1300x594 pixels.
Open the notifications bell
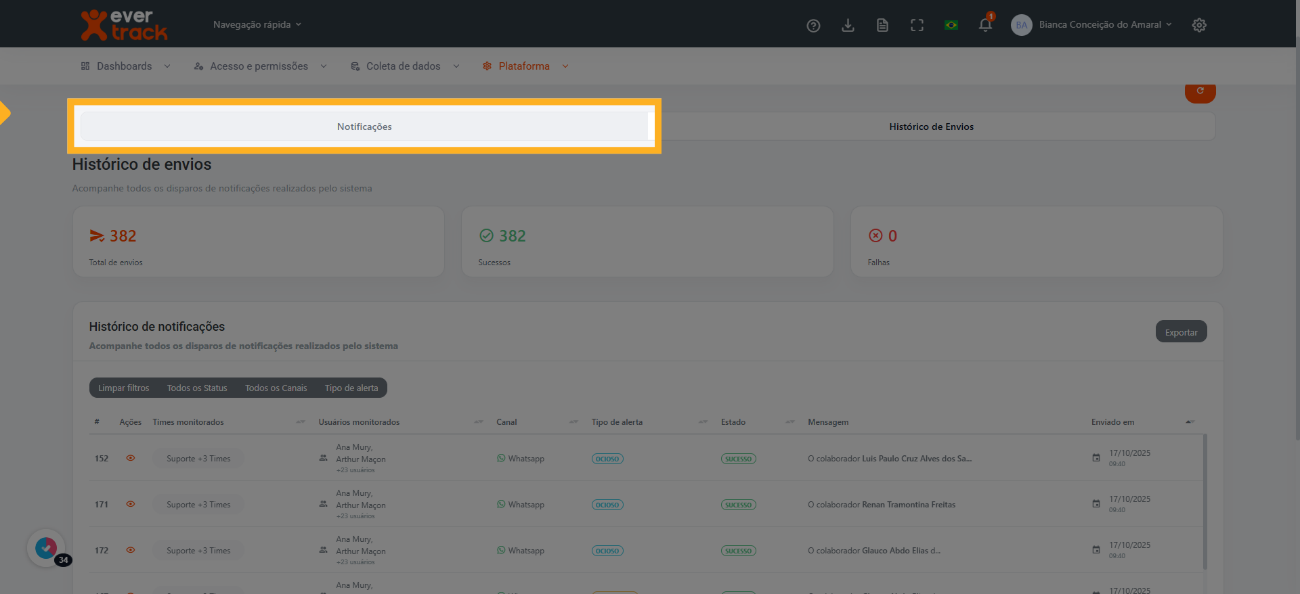click(x=985, y=25)
